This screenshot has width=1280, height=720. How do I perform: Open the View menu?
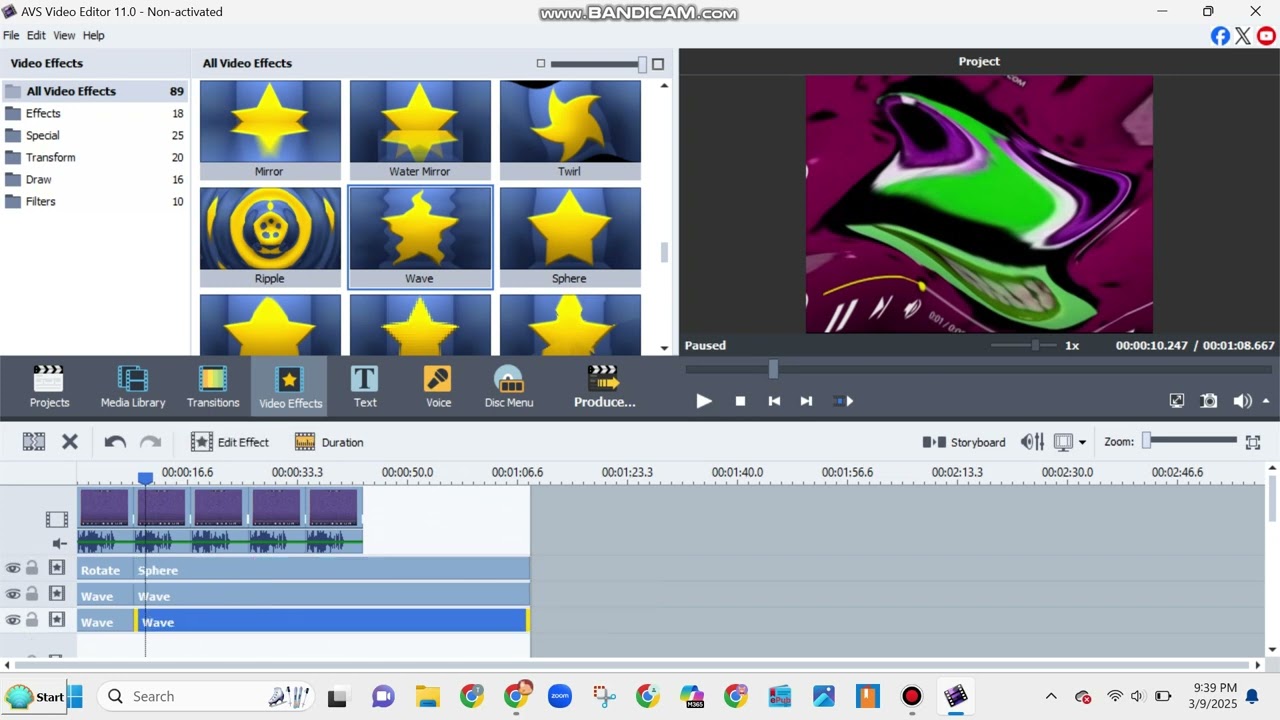point(64,35)
